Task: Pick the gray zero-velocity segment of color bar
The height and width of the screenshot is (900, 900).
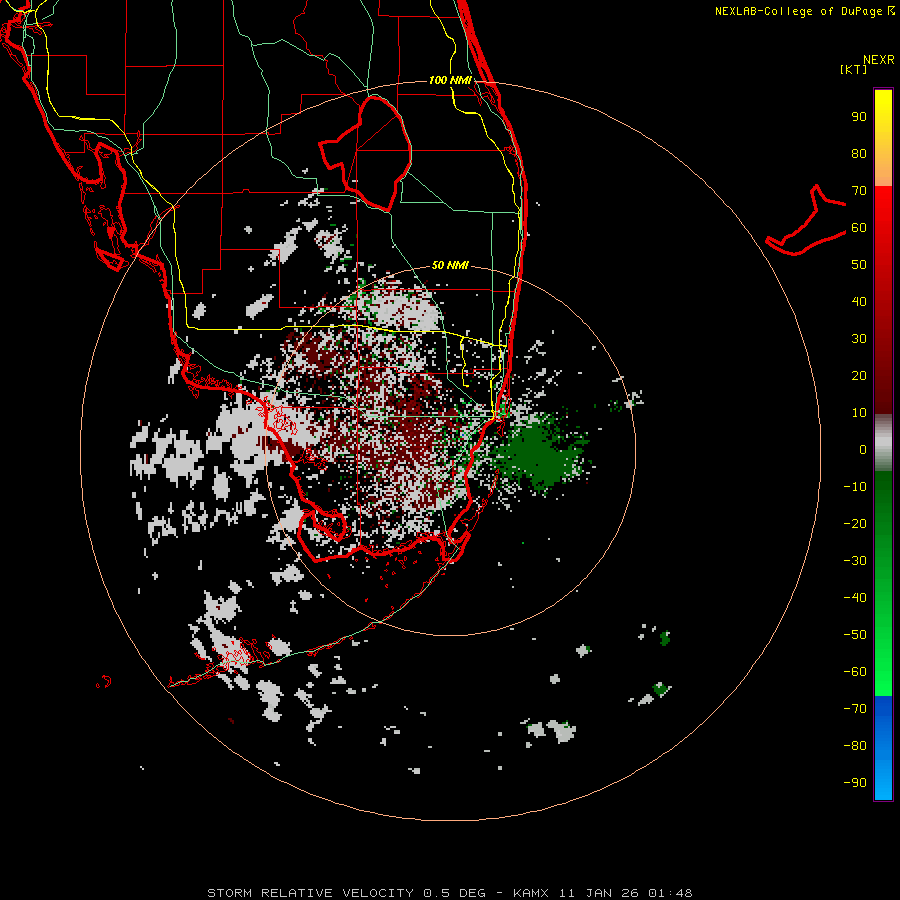Action: [883, 443]
